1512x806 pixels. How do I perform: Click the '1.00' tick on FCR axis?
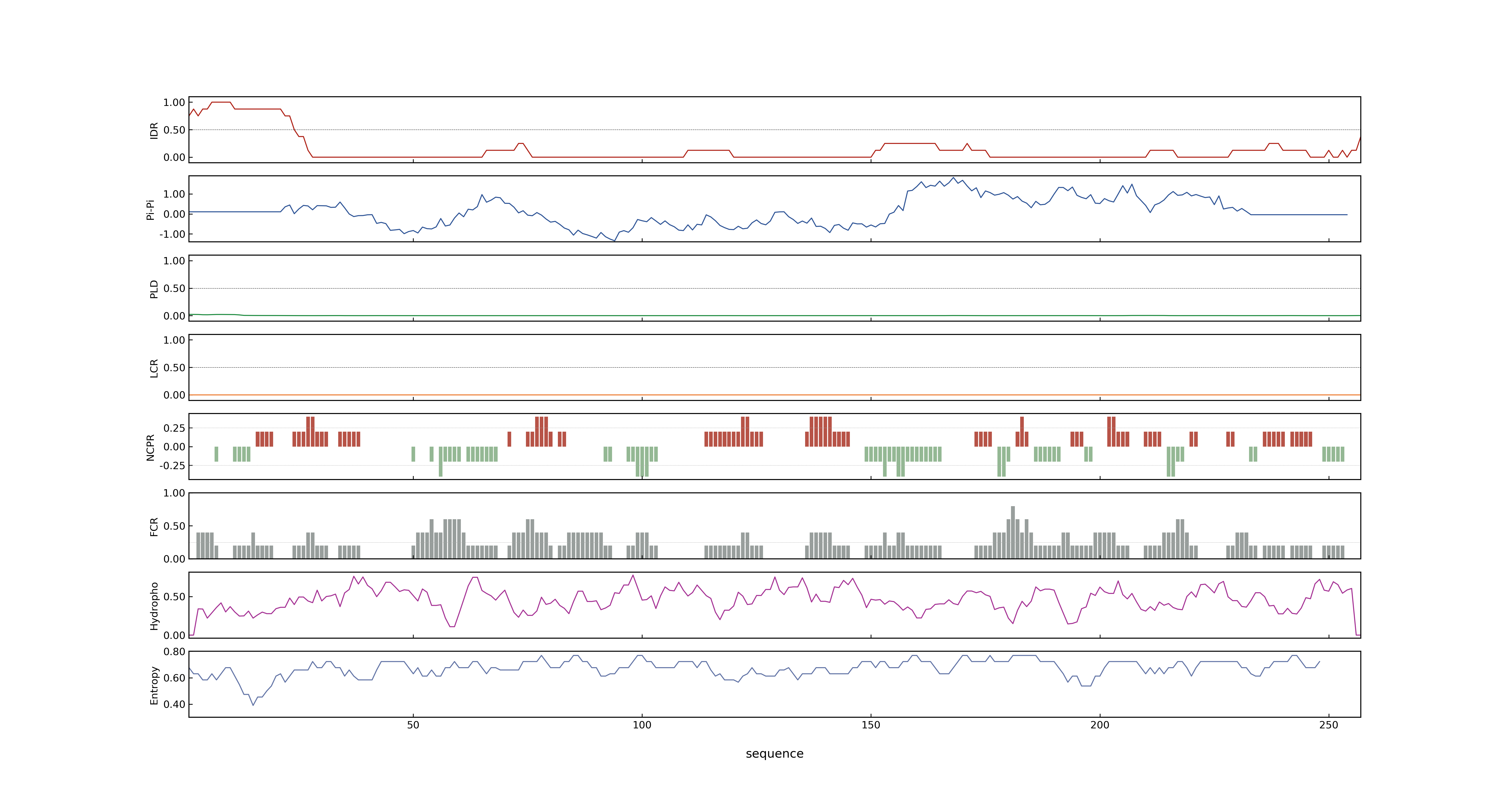coord(174,493)
